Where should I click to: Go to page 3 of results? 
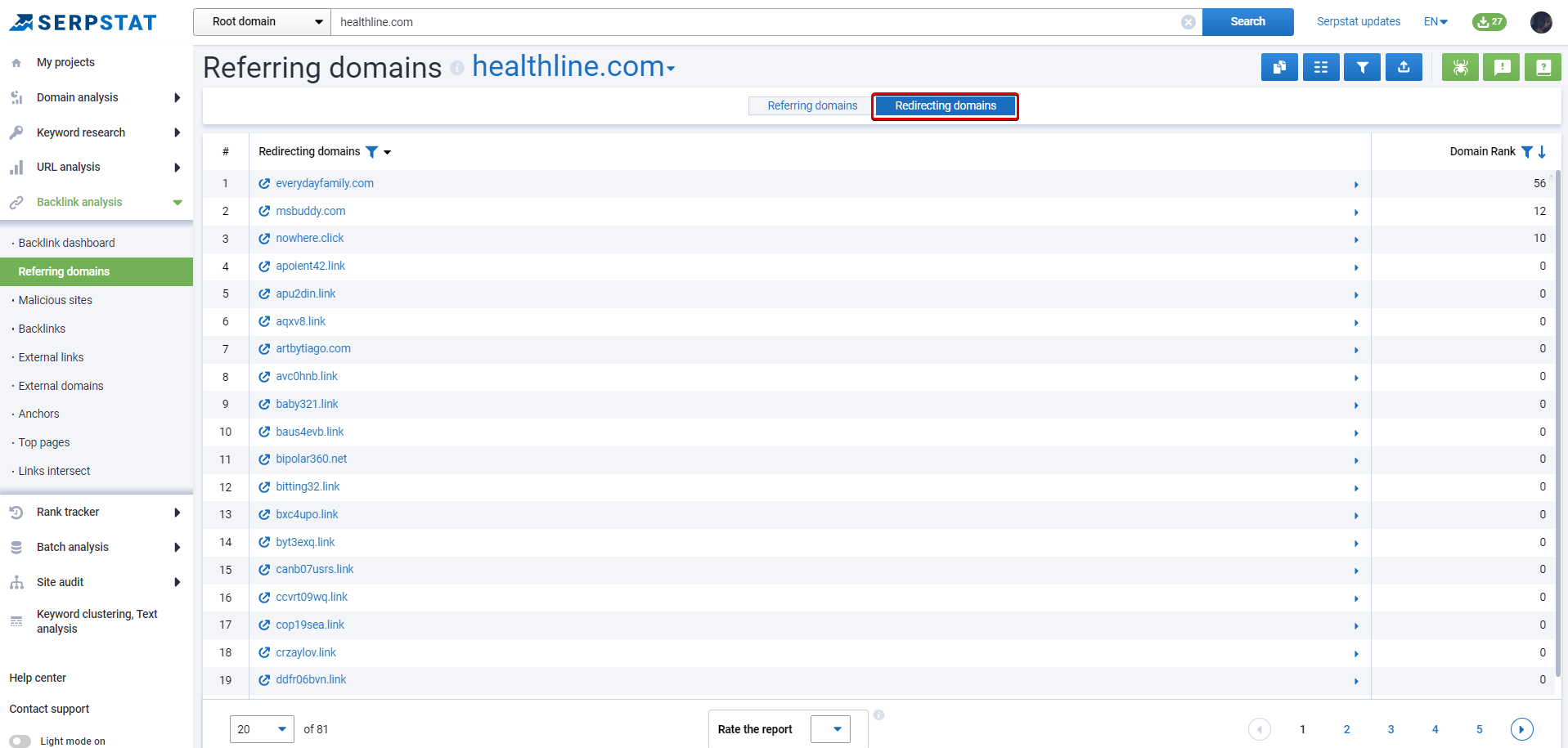coord(1391,730)
